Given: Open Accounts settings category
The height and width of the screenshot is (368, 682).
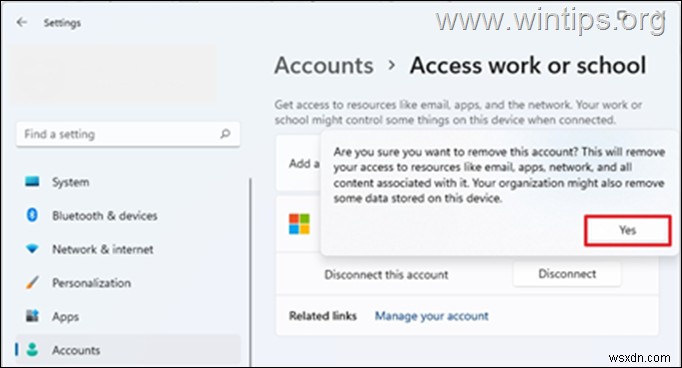Looking at the screenshot, I should (128, 350).
